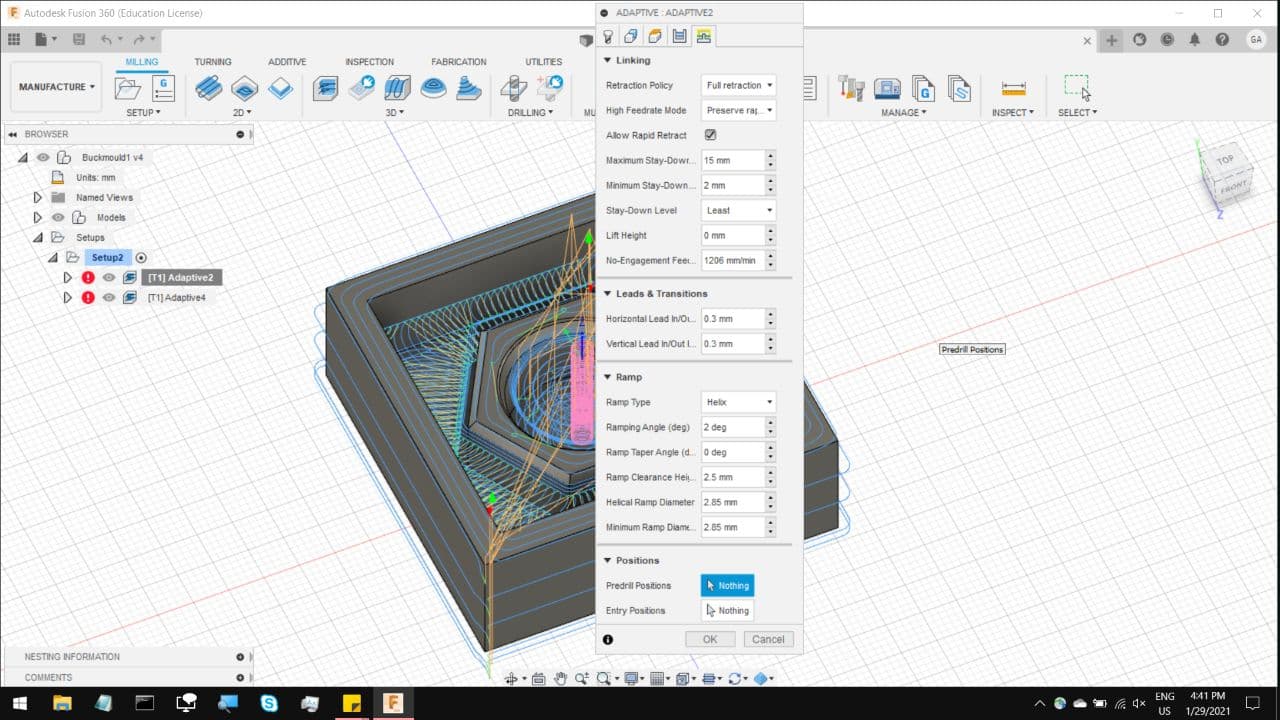Open the Tool Library icon

tap(851, 88)
